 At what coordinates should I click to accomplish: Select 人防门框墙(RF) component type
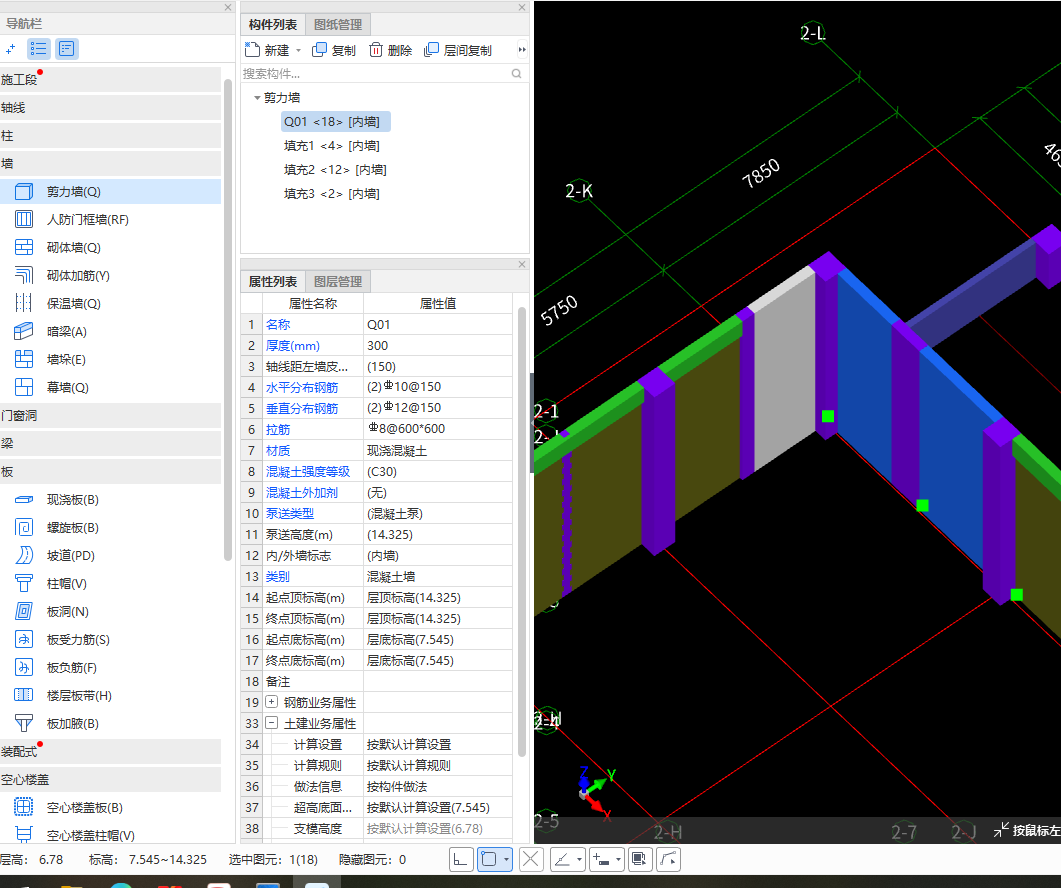(x=87, y=219)
